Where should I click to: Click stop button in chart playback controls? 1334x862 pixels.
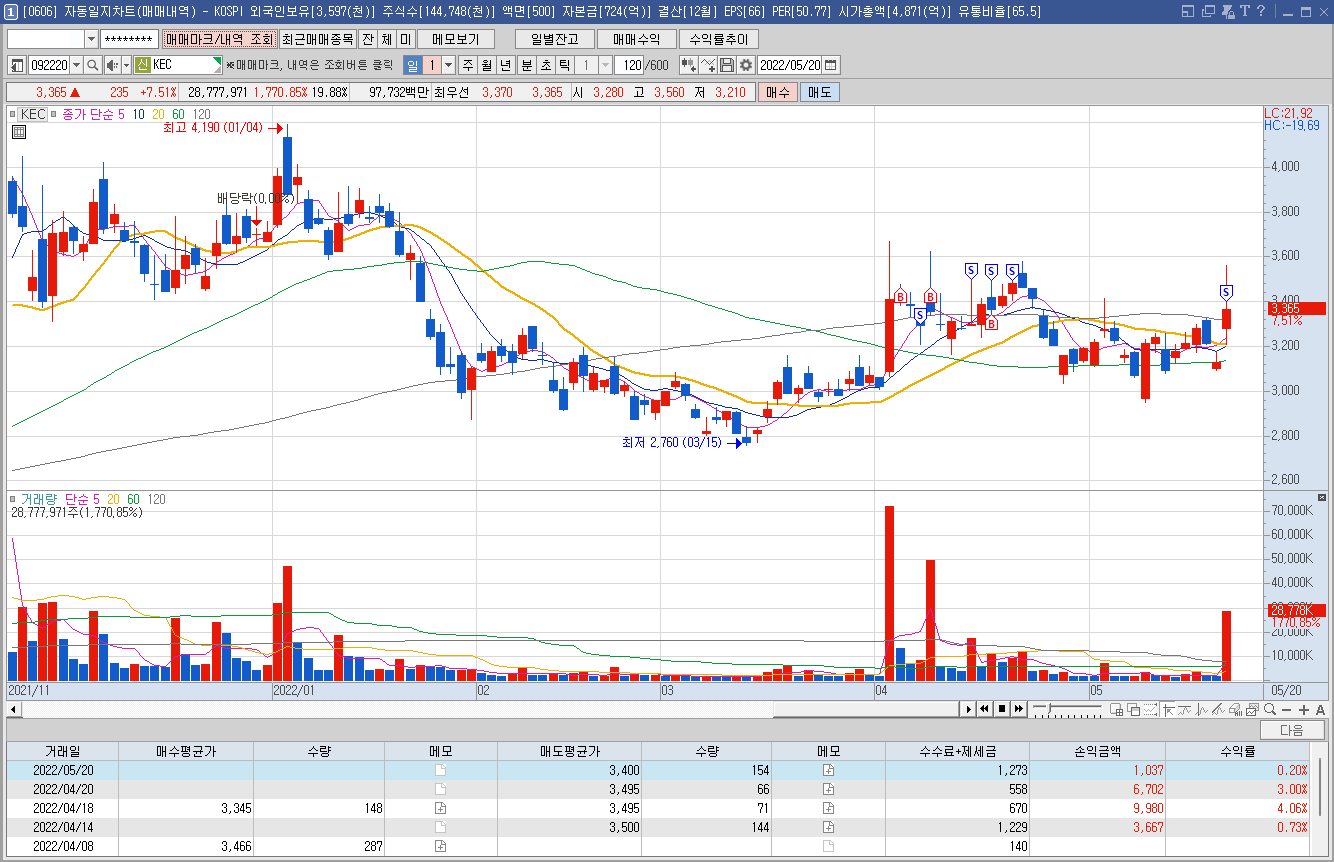click(1002, 709)
